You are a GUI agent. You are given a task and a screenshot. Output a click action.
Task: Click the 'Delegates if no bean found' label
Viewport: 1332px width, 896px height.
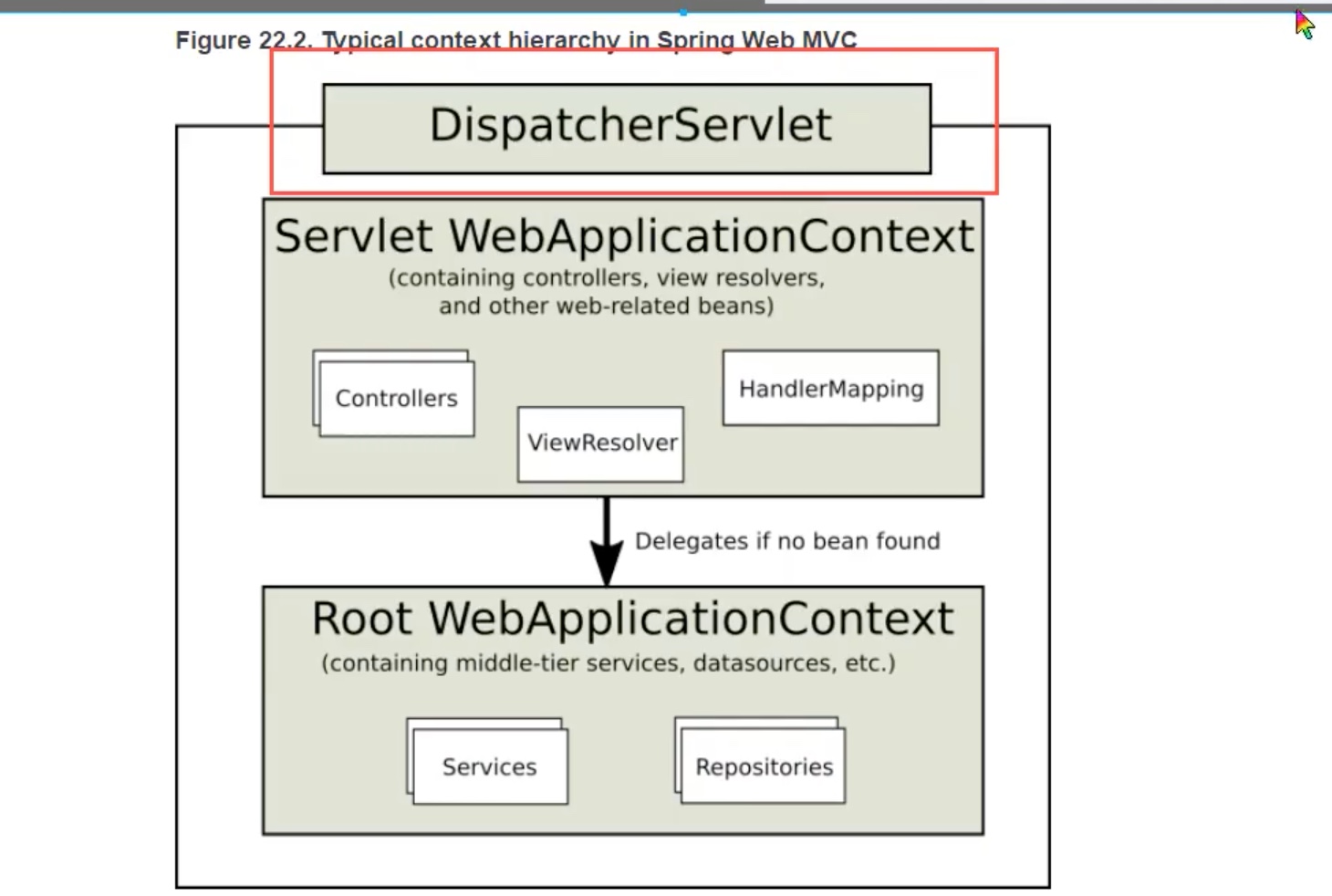pos(787,541)
